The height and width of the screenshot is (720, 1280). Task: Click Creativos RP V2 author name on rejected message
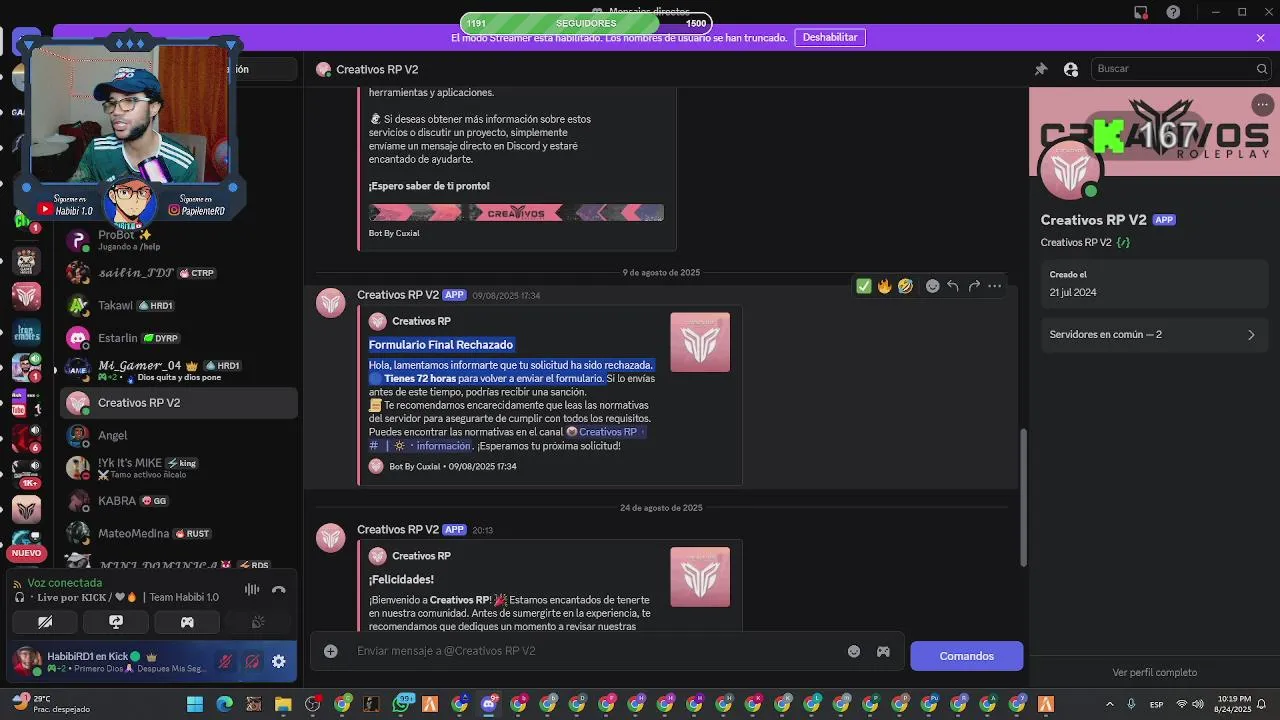(398, 295)
